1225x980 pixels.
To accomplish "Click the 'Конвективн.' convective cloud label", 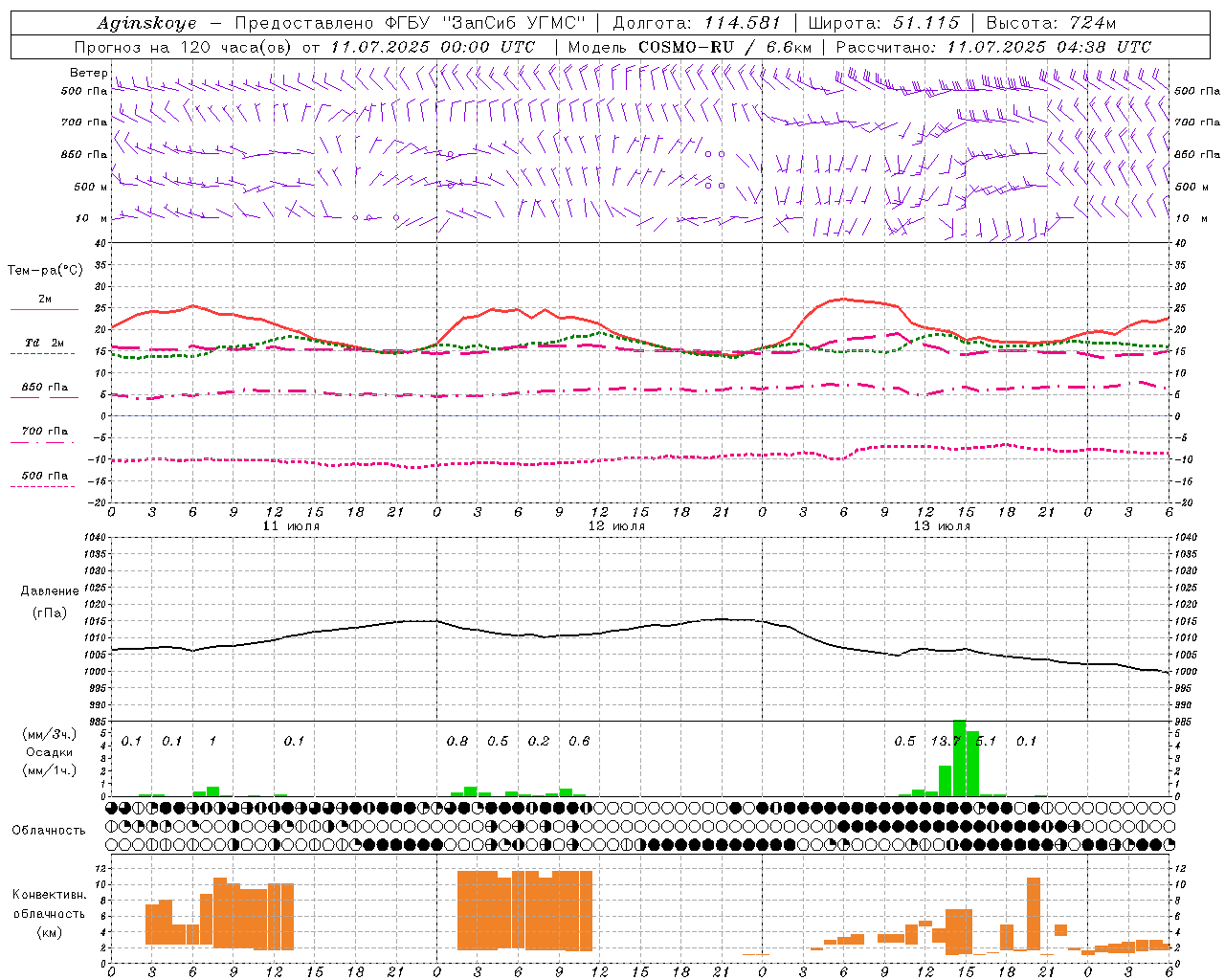I will (x=50, y=895).
